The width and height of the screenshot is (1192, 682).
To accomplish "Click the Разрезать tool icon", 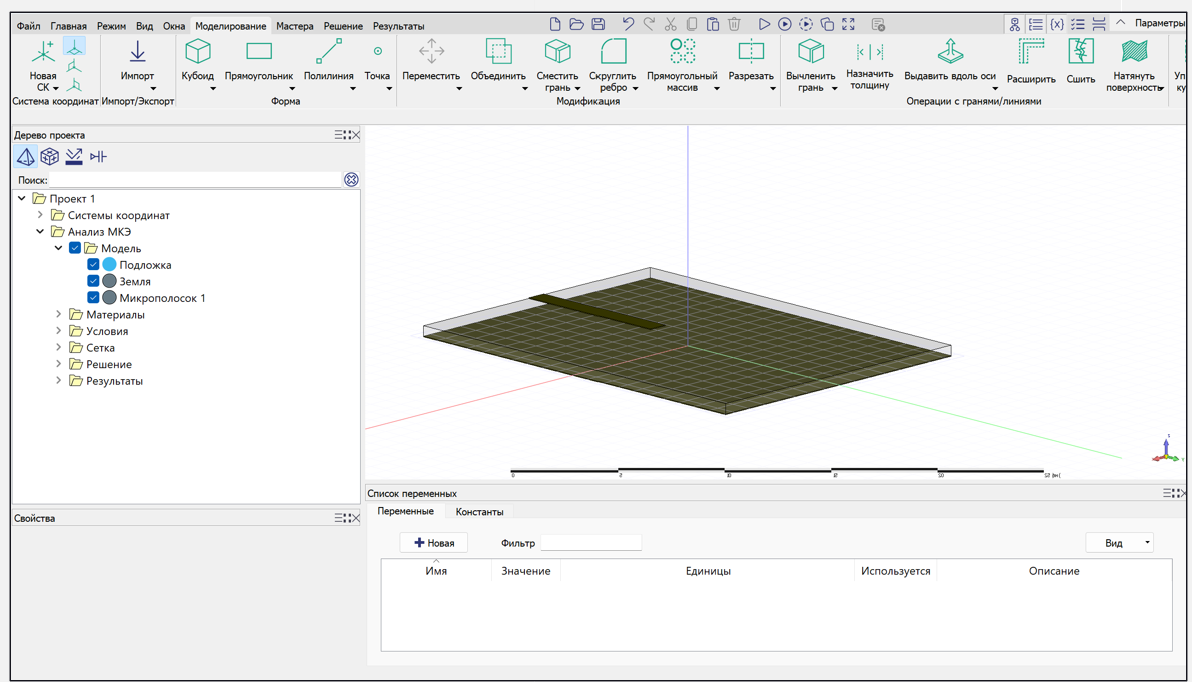I will pyautogui.click(x=750, y=60).
